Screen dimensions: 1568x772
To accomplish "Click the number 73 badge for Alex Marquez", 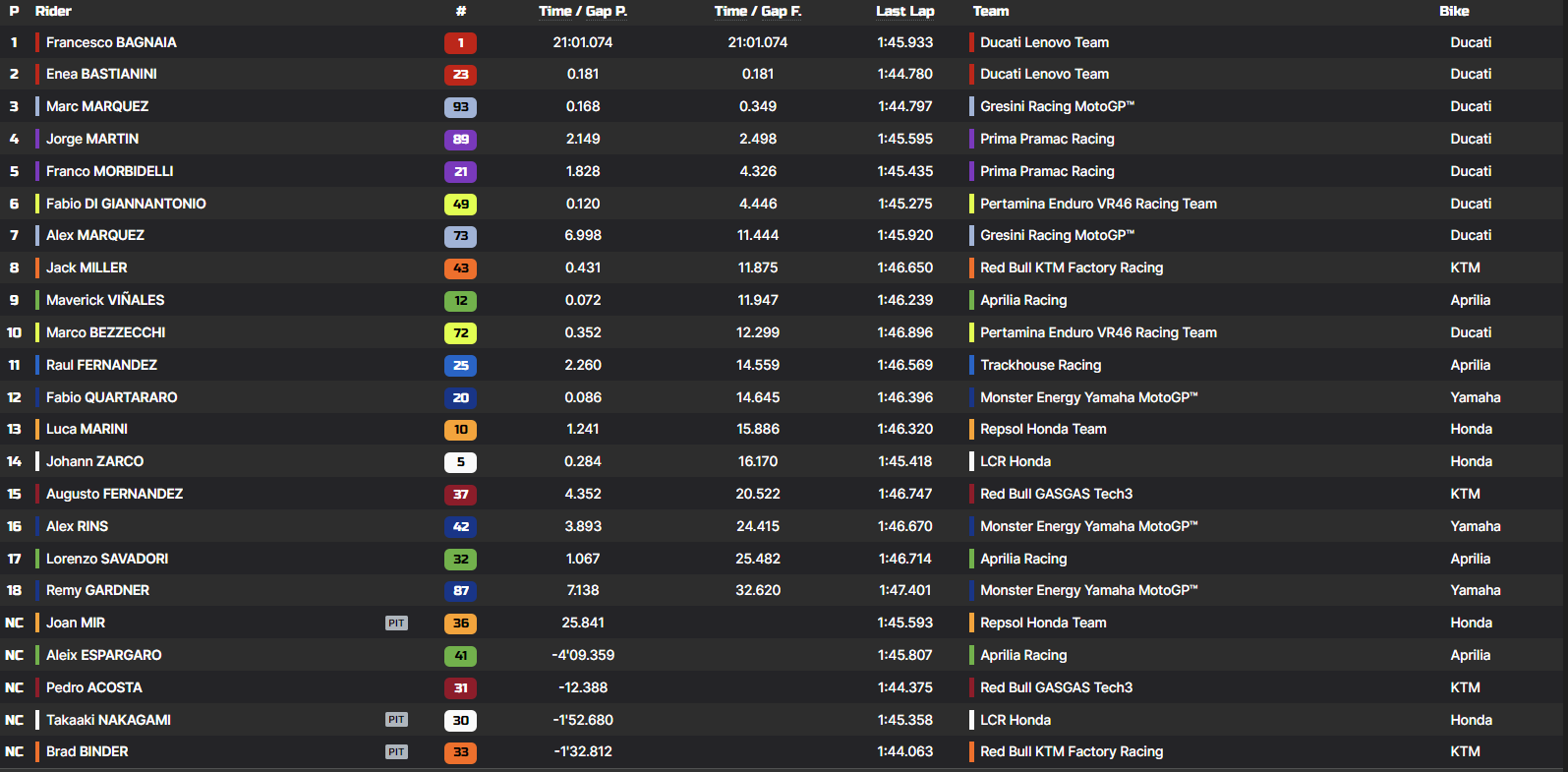I will (460, 236).
